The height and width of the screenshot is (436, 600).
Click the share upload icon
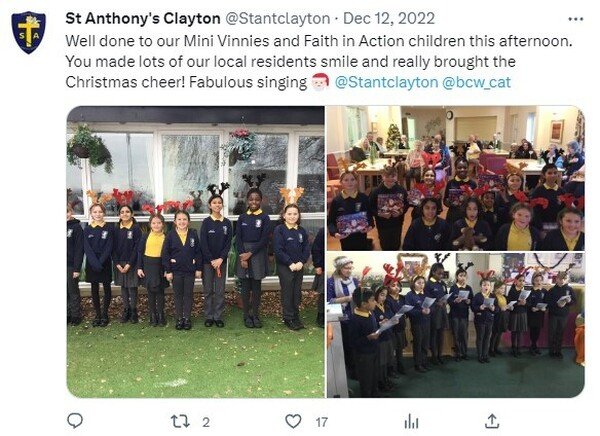[492, 421]
